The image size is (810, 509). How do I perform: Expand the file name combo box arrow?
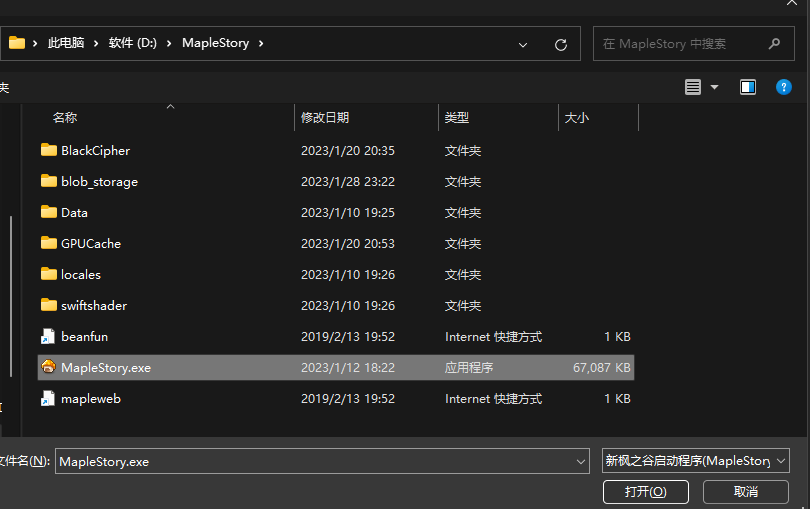[581, 461]
